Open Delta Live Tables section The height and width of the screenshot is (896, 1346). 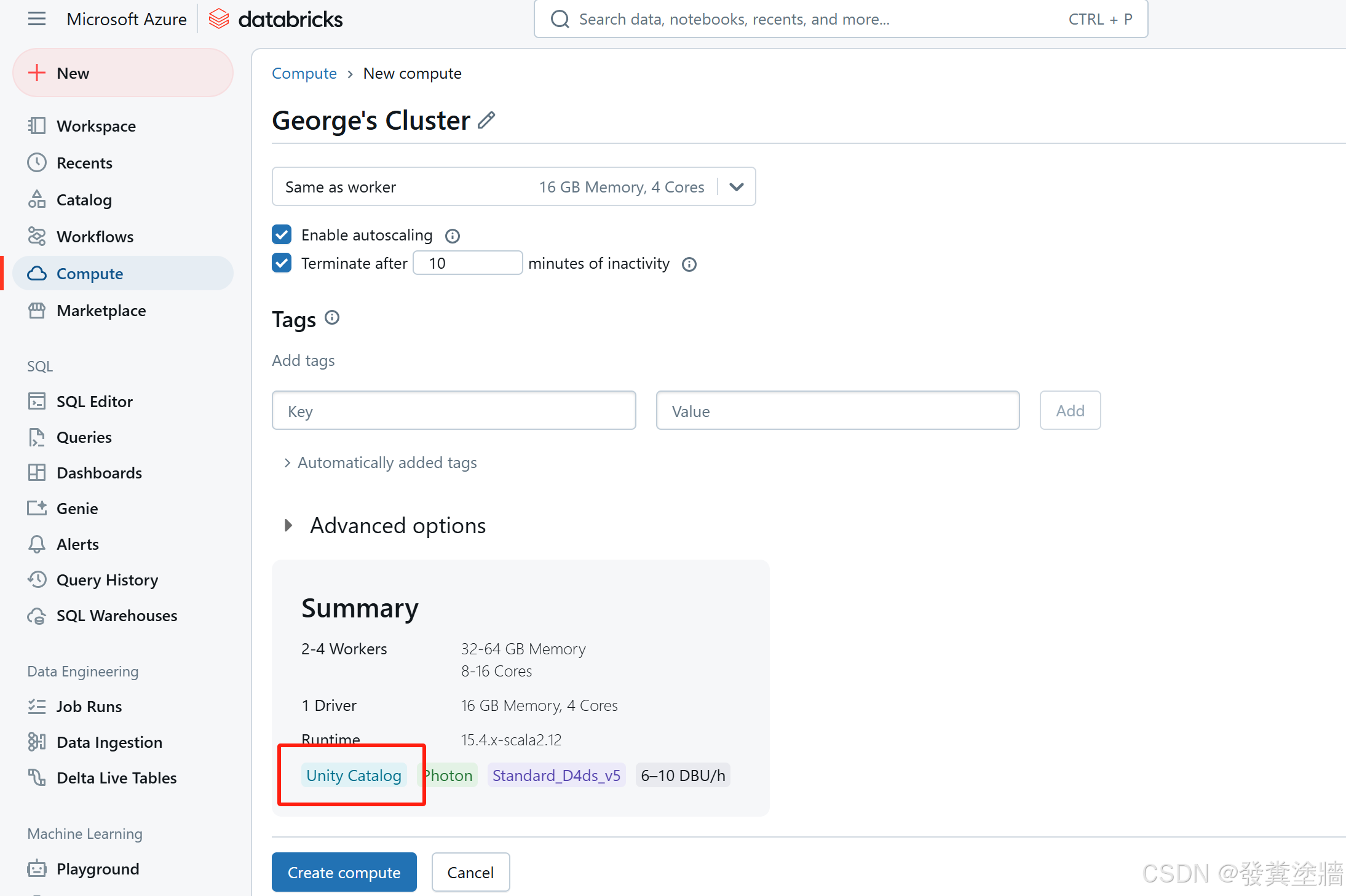coord(116,776)
